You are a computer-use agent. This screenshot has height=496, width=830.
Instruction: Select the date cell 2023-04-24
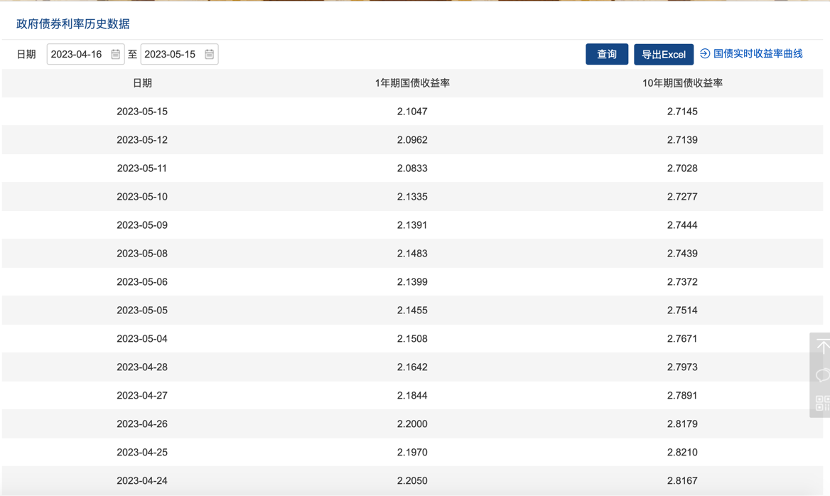tap(142, 481)
